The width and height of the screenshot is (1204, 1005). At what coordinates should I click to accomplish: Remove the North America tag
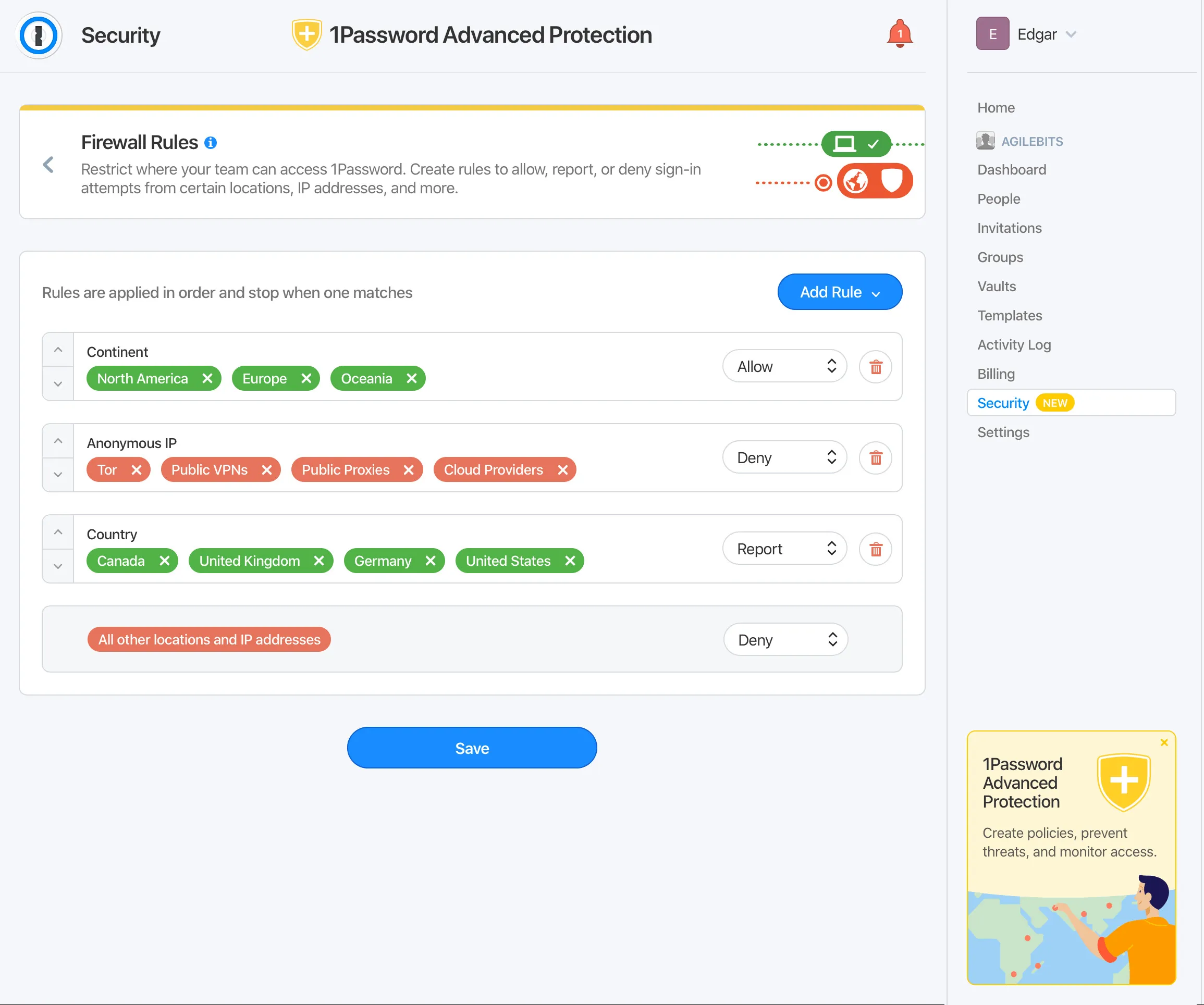[207, 378]
